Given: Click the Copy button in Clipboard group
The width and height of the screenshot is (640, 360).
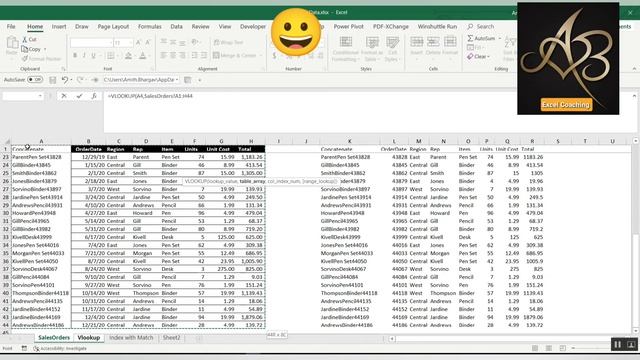Looking at the screenshot, I should click(x=31, y=49).
